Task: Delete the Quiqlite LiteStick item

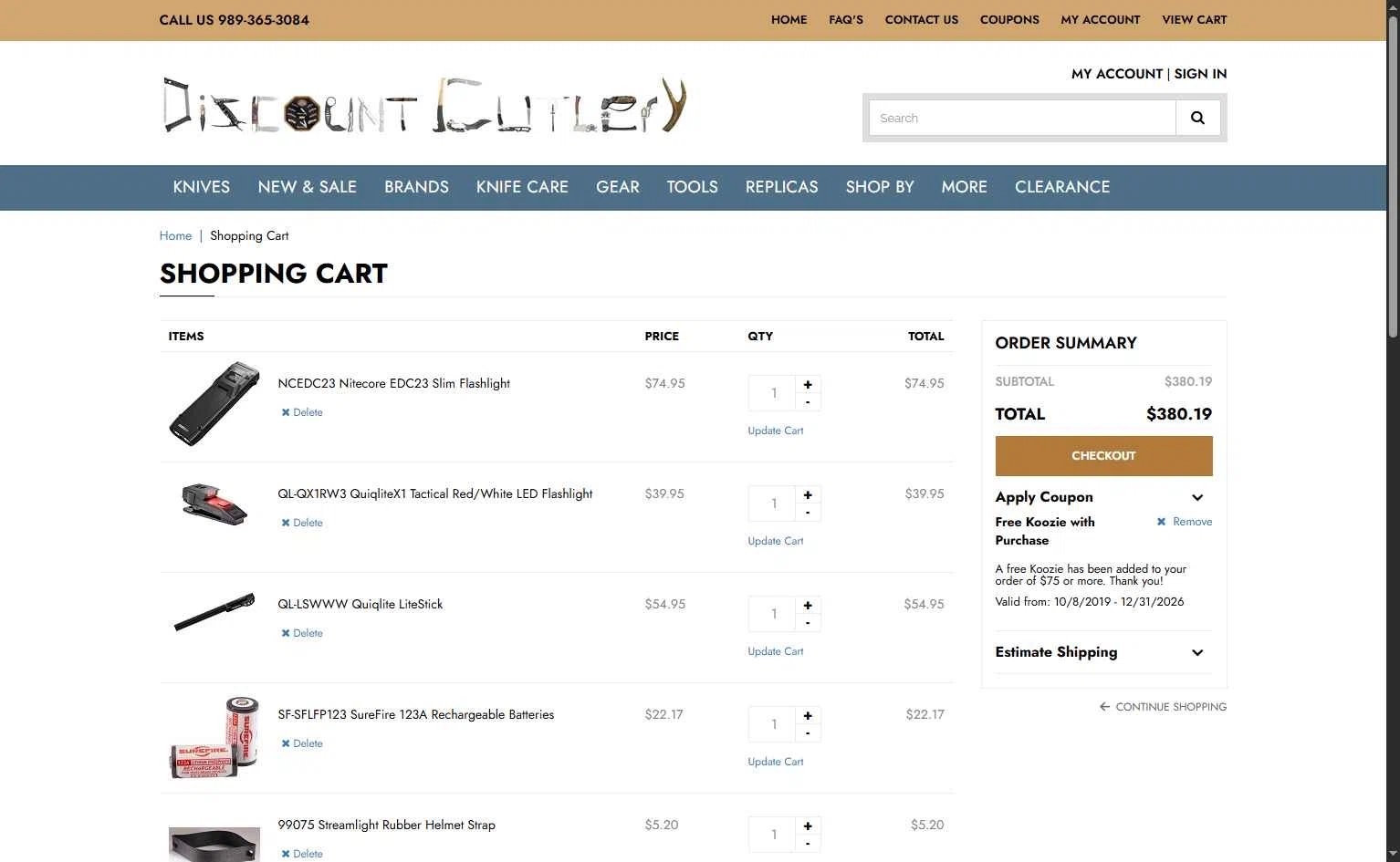Action: pos(302,633)
